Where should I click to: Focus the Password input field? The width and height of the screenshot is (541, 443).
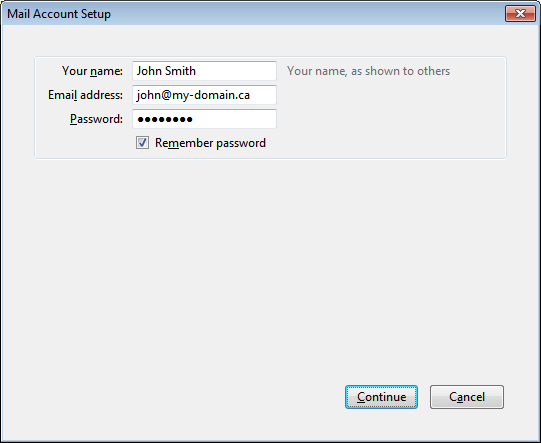[x=204, y=119]
